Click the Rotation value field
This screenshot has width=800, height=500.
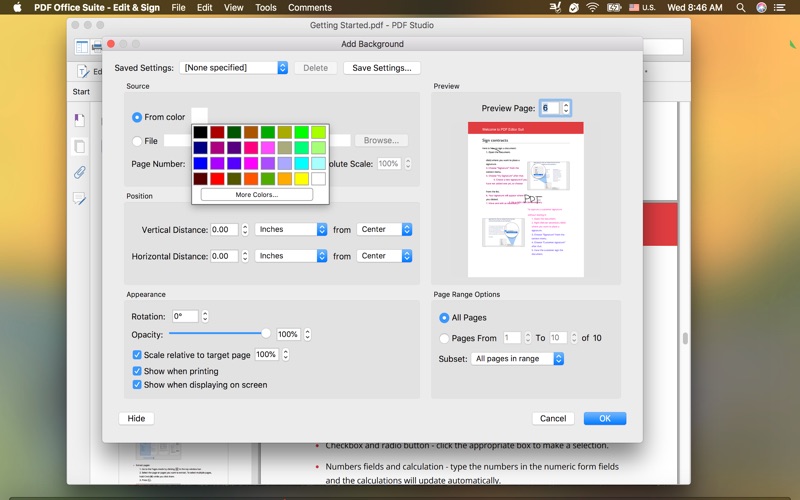(x=185, y=316)
